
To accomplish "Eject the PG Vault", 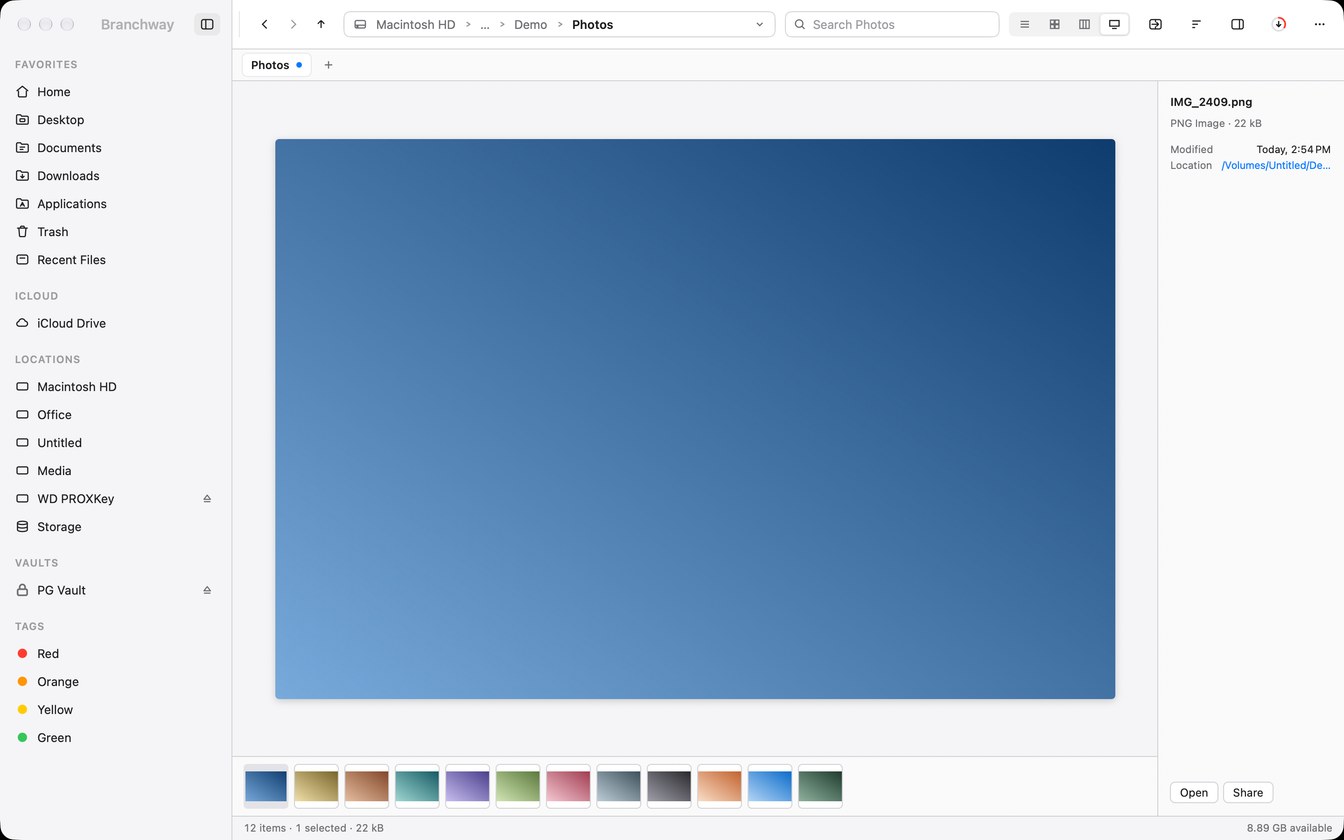I will pos(207,591).
